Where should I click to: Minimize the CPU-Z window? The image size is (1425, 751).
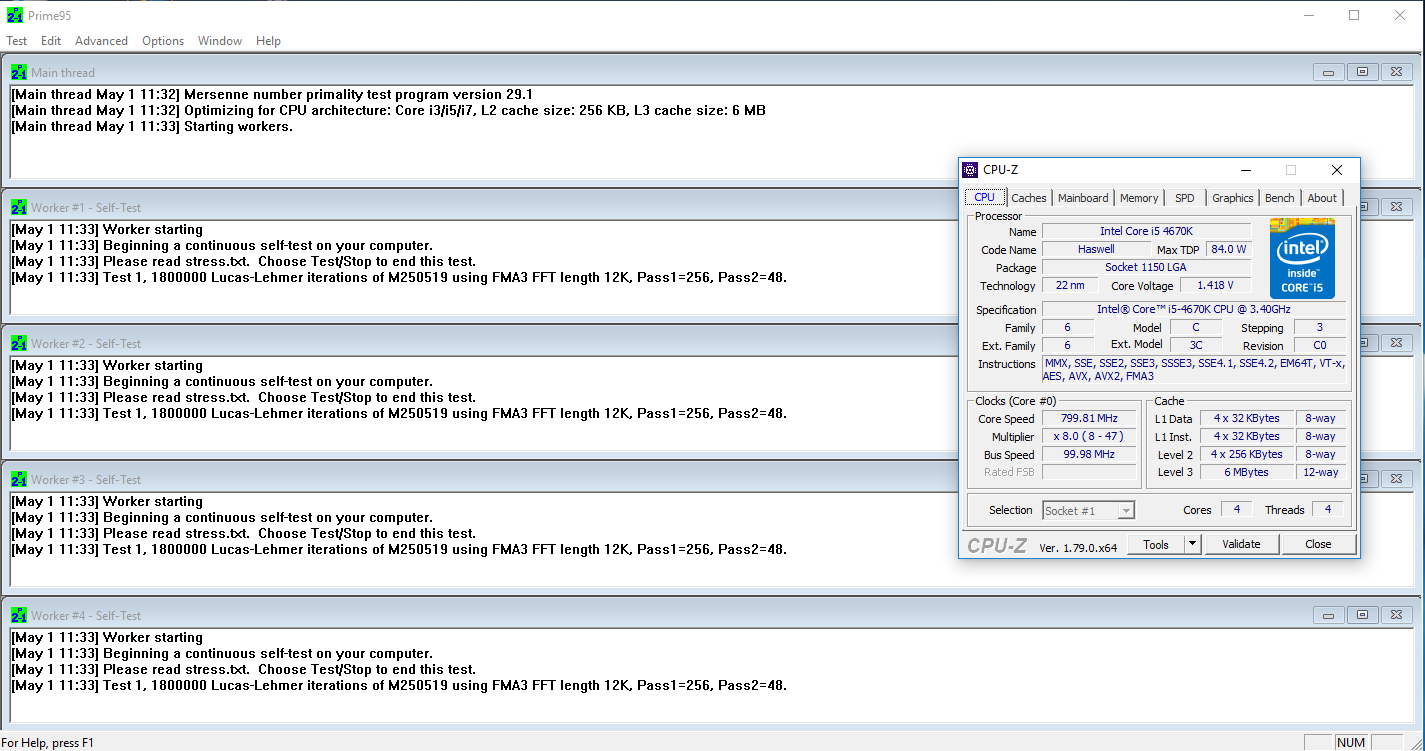[1246, 170]
